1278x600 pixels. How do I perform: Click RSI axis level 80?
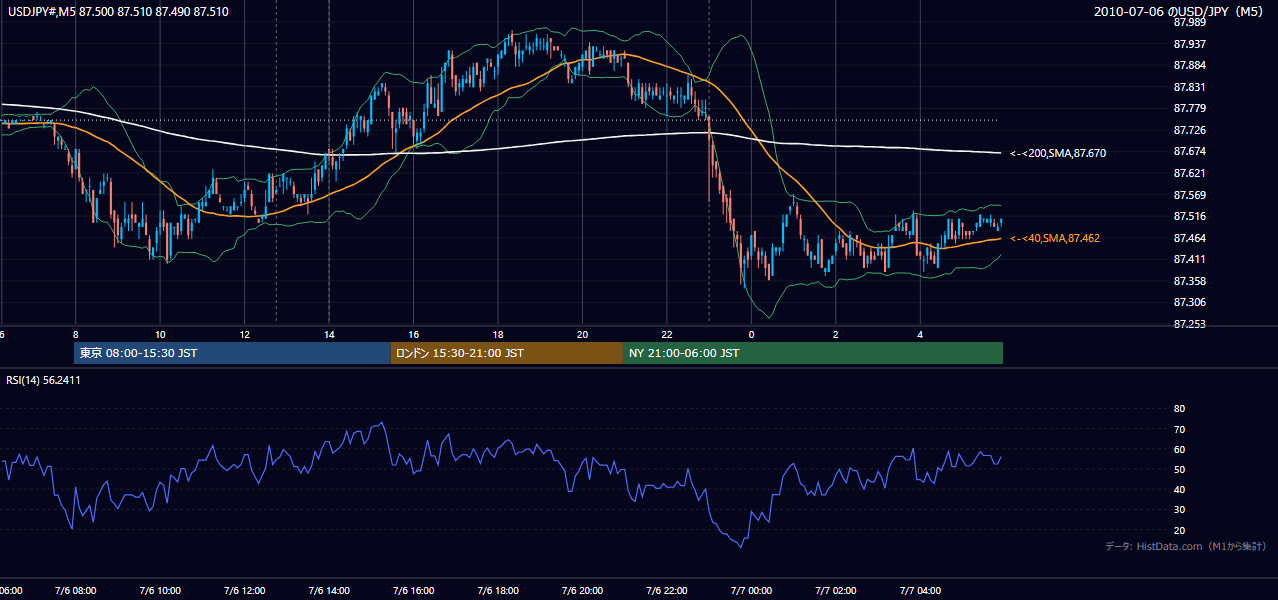1179,409
